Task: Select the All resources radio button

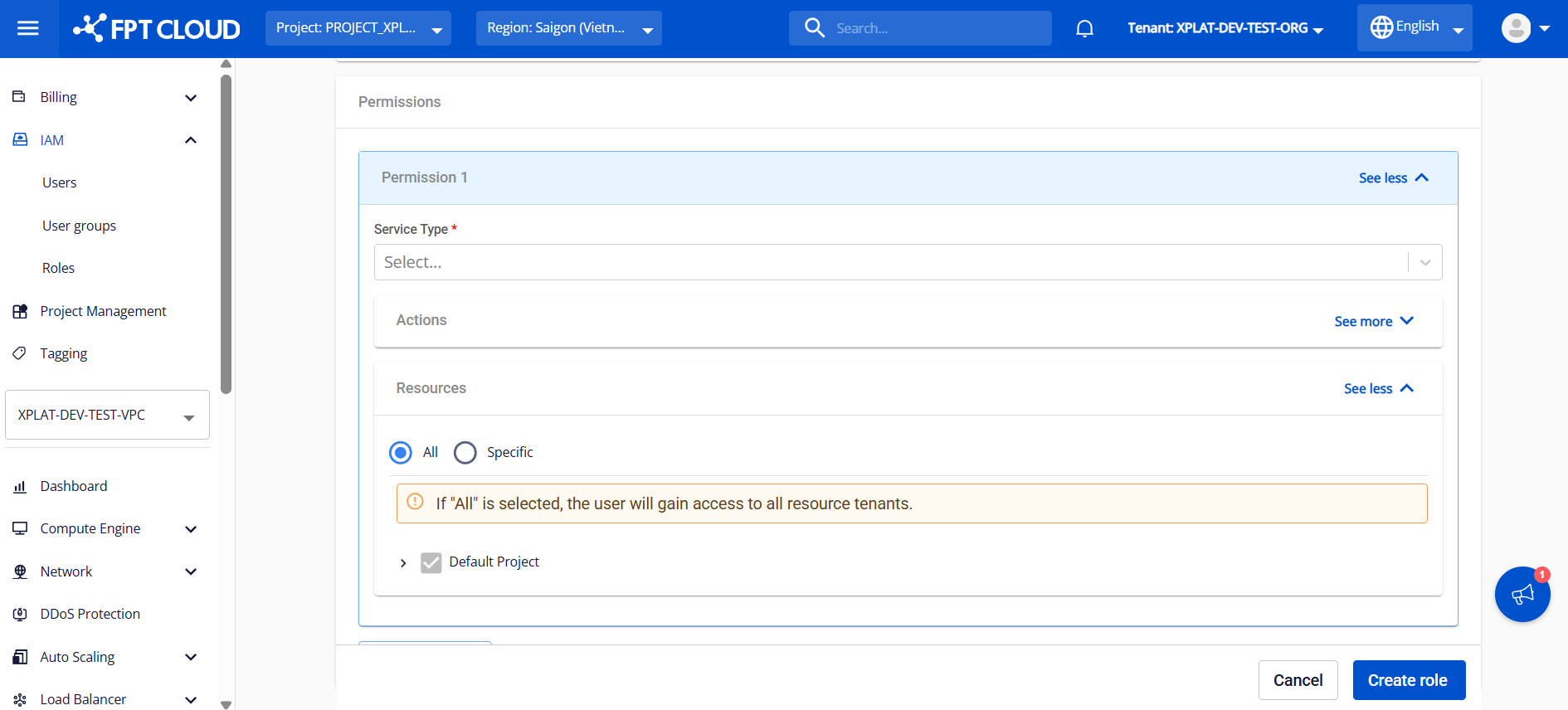Action: click(x=401, y=452)
